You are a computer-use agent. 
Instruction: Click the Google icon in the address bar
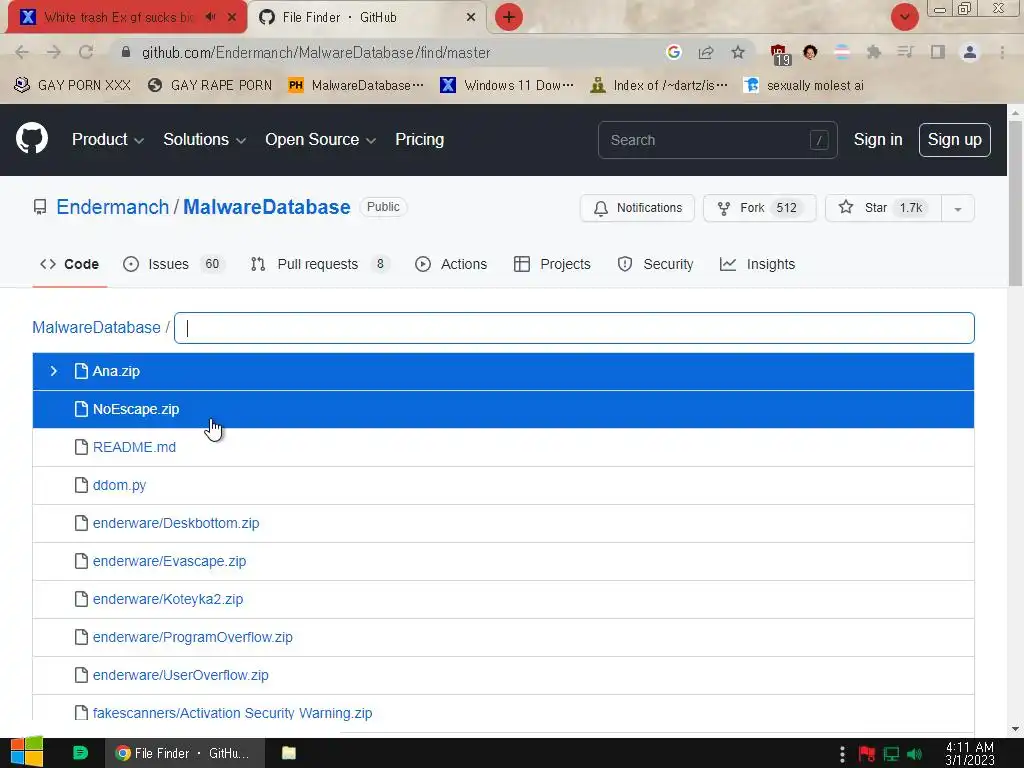[x=673, y=52]
